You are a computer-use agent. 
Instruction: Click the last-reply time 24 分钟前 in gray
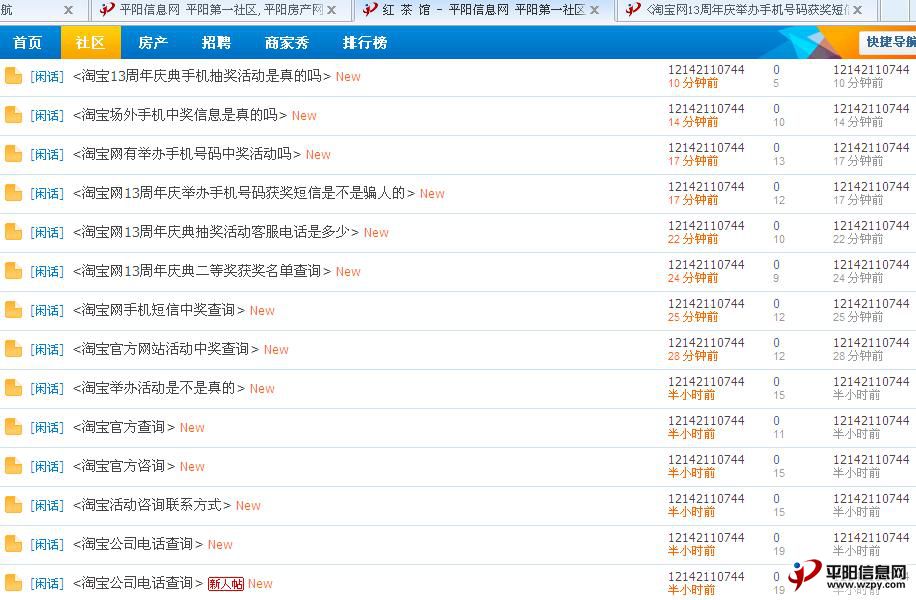click(858, 278)
